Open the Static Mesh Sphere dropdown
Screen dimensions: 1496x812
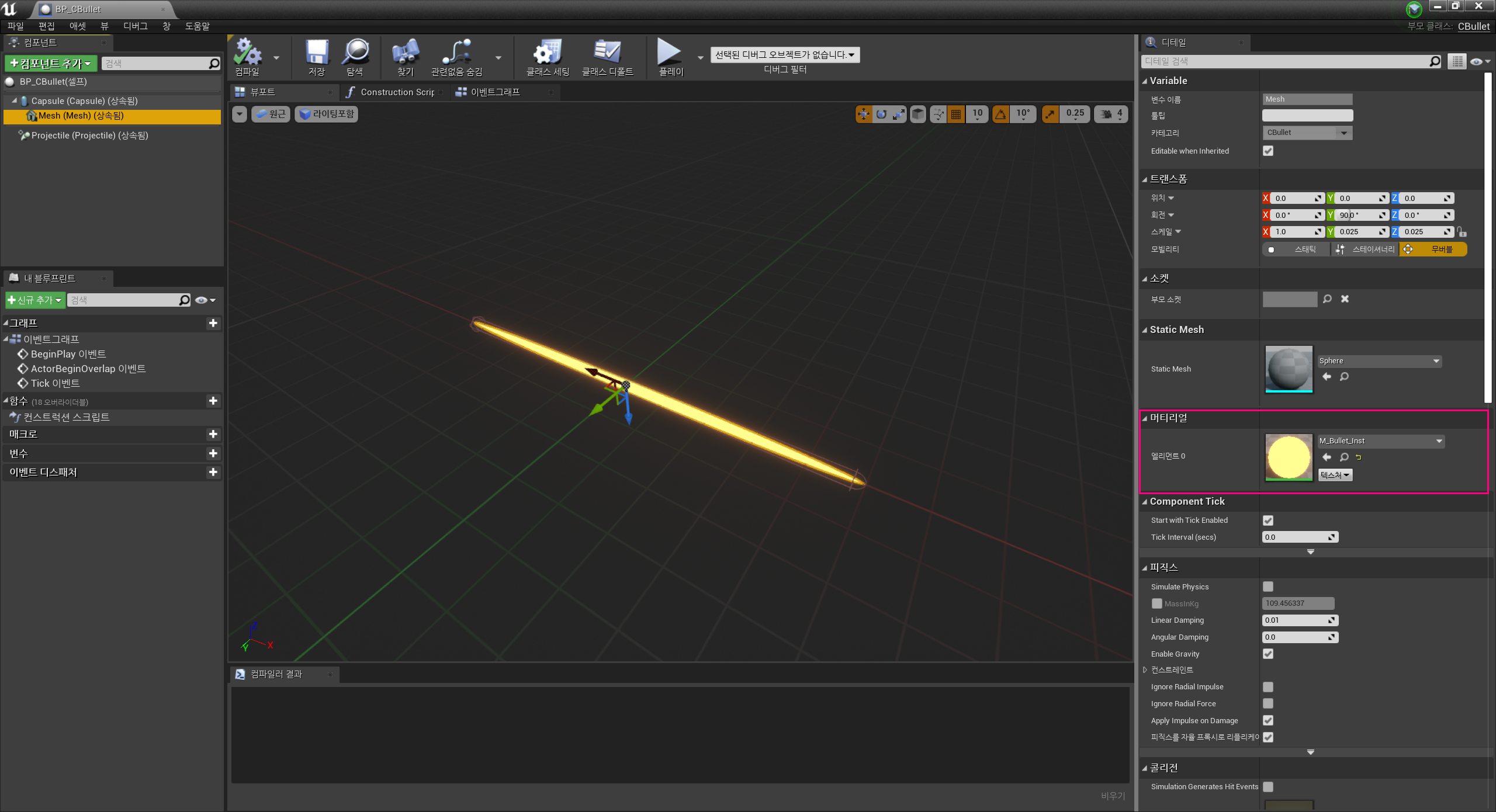1379,361
